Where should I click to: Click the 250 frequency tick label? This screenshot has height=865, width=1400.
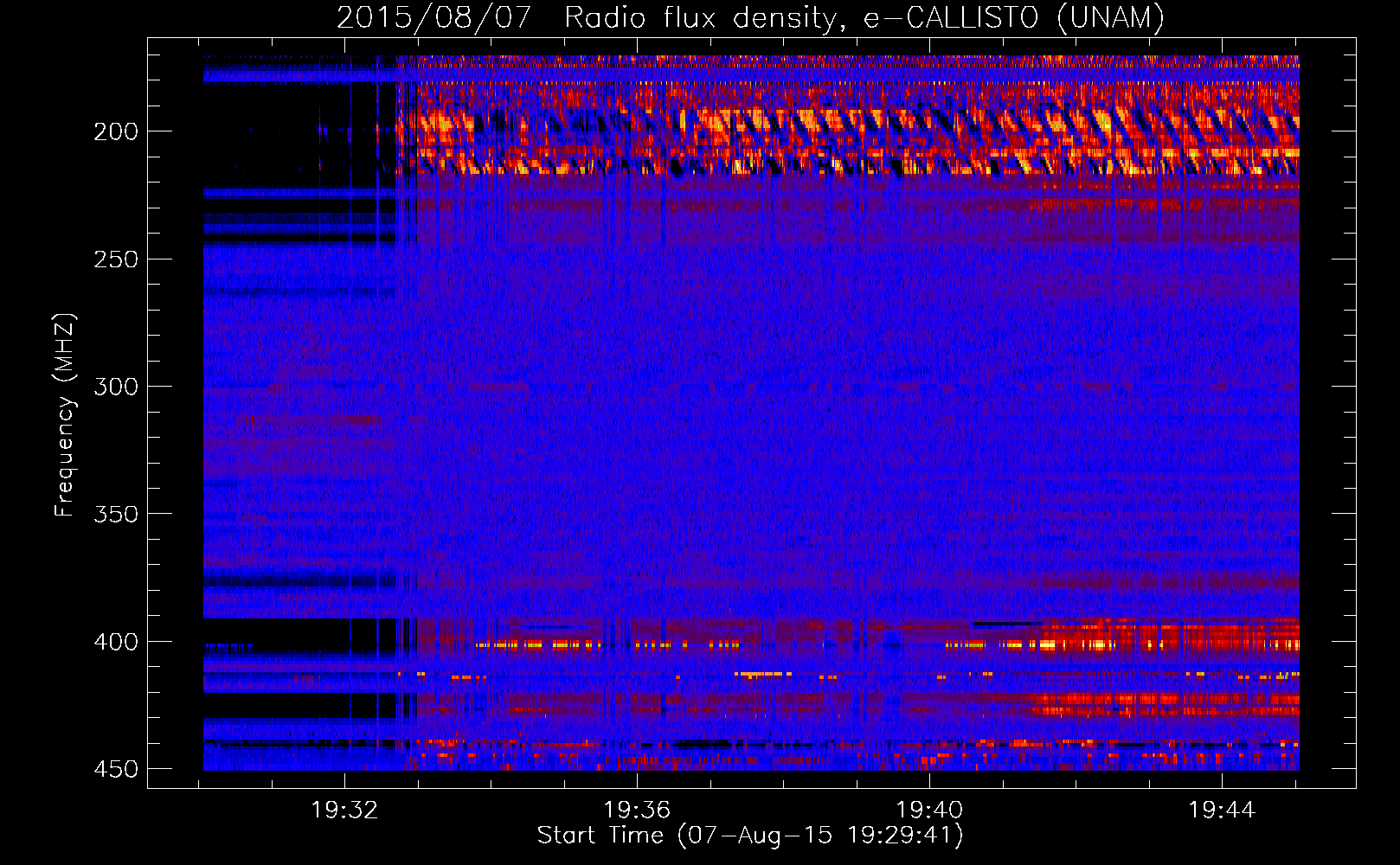[116, 259]
